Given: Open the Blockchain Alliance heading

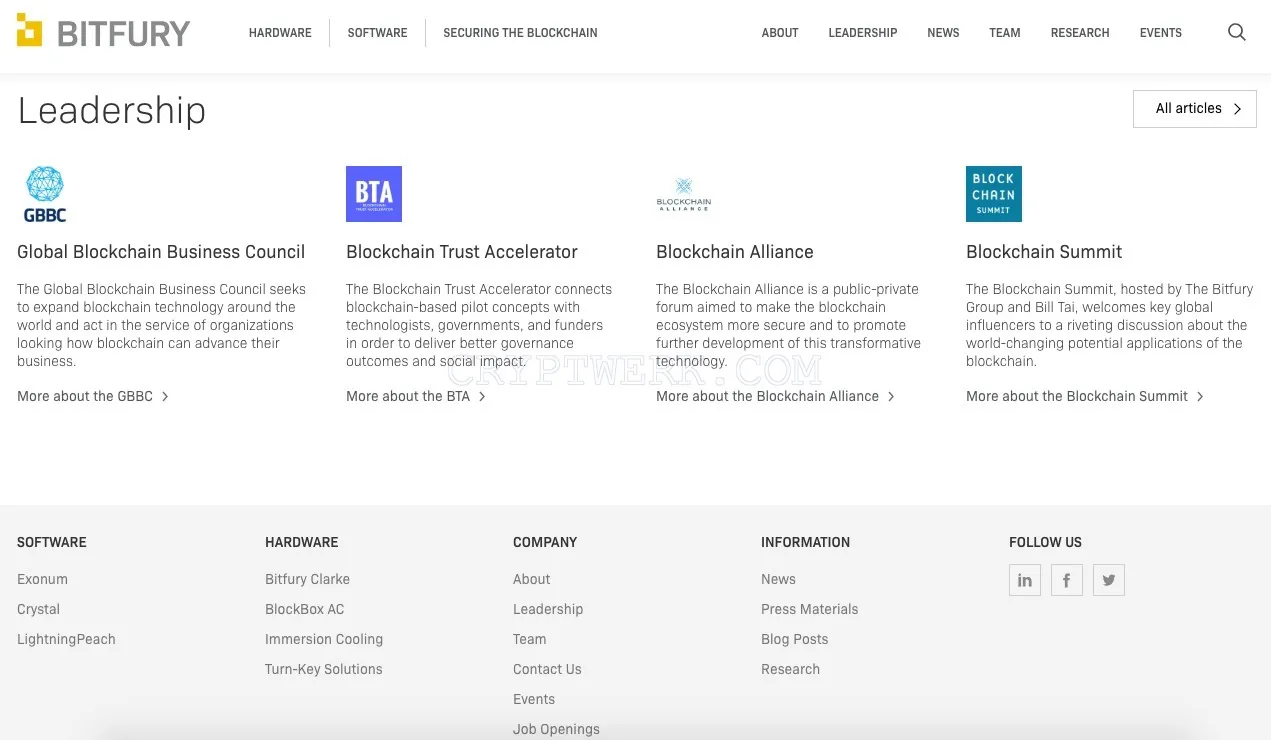Looking at the screenshot, I should (x=735, y=252).
